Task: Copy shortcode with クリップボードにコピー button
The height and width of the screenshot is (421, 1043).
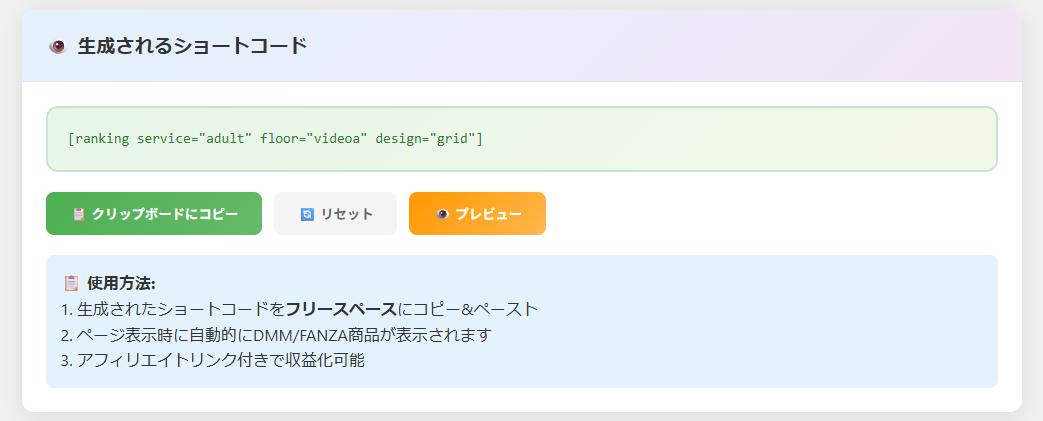Action: coord(154,214)
